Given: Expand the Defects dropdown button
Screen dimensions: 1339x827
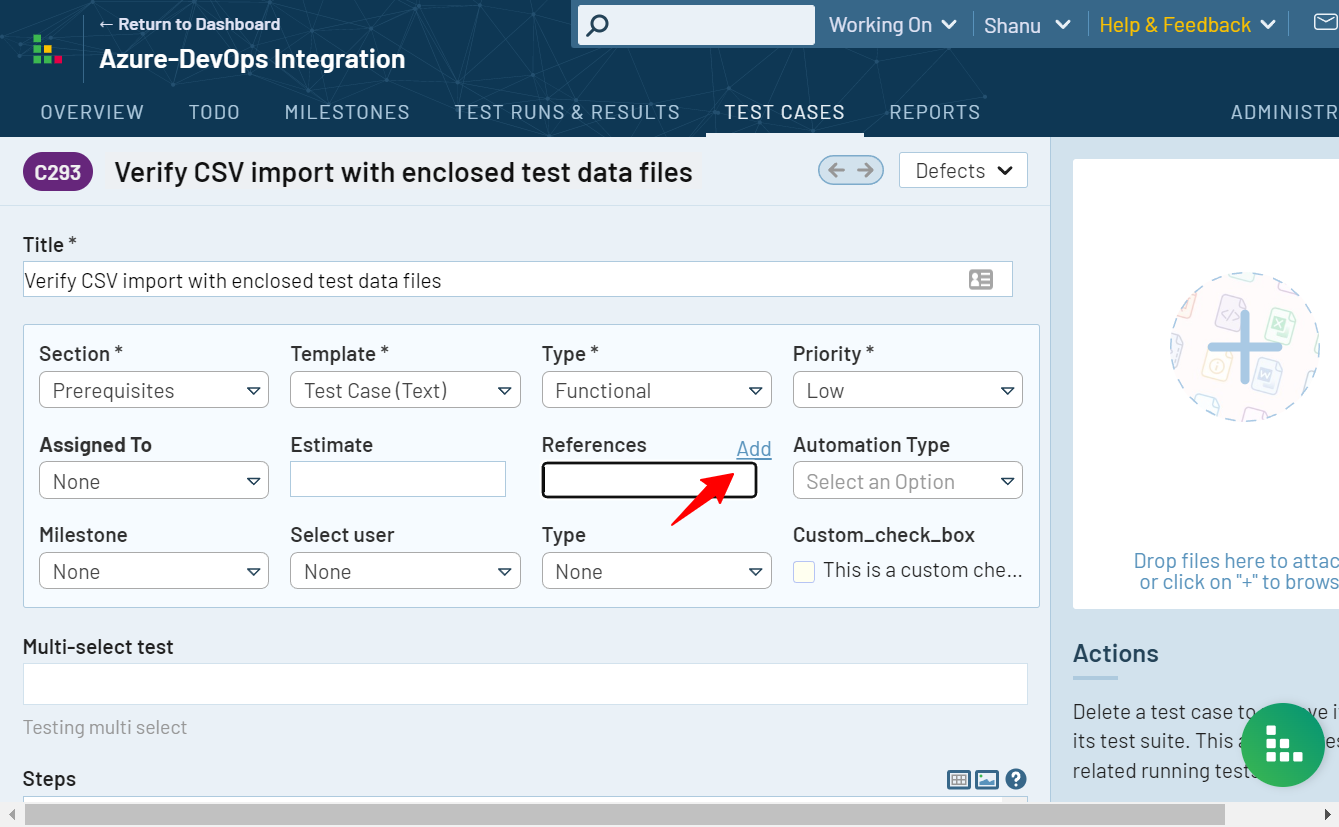Looking at the screenshot, I should pos(963,171).
